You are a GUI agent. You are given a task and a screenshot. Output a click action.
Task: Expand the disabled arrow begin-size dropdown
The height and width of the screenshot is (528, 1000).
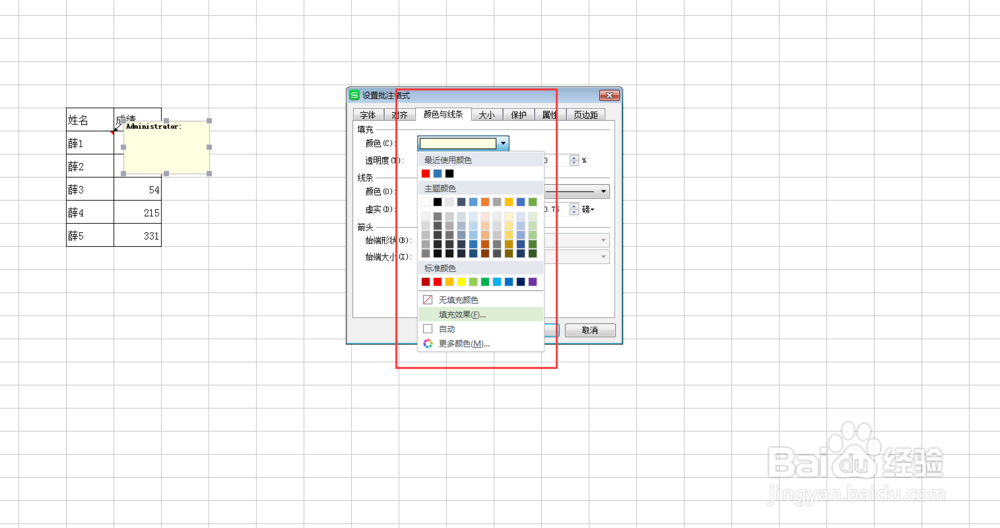coord(603,257)
